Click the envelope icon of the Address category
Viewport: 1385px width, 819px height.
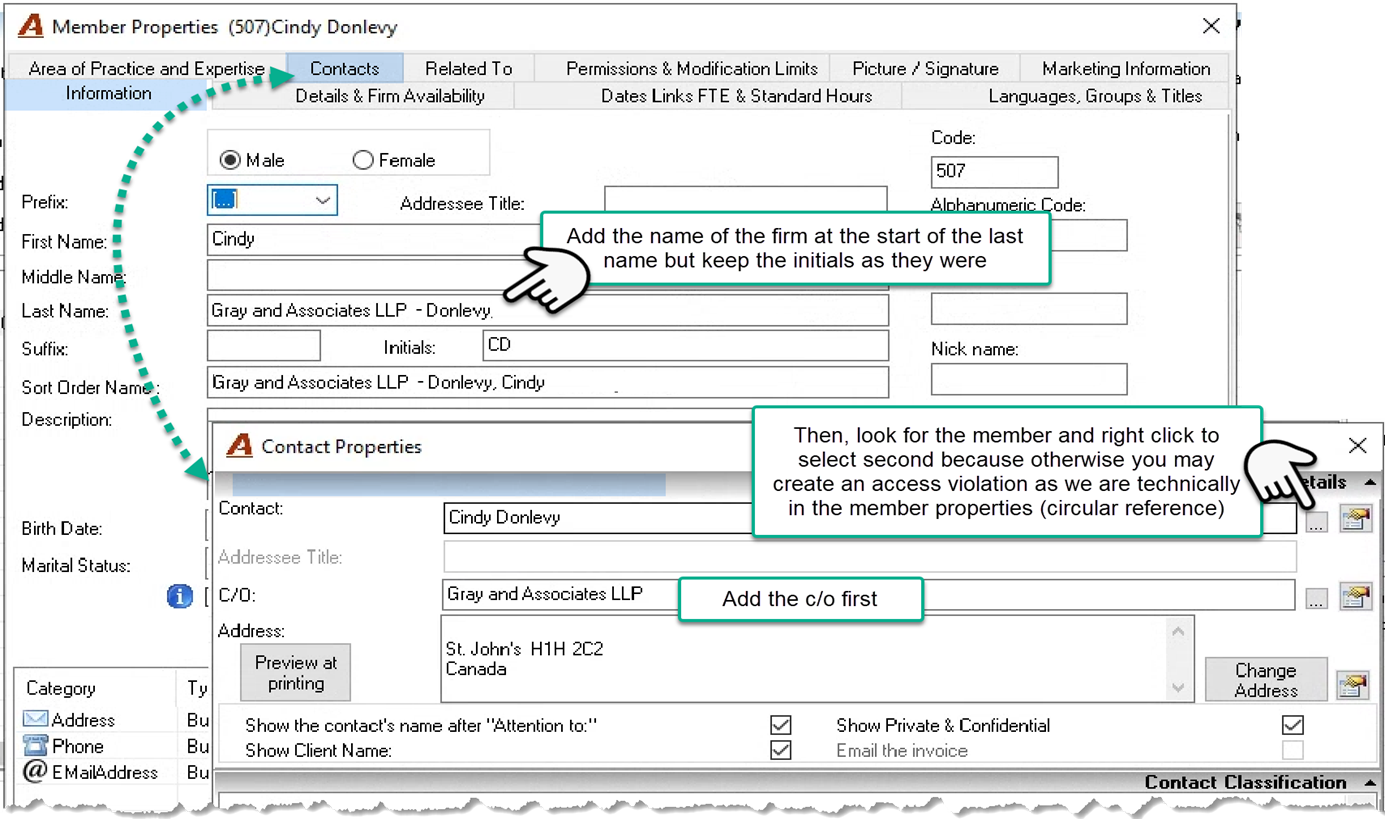point(35,719)
